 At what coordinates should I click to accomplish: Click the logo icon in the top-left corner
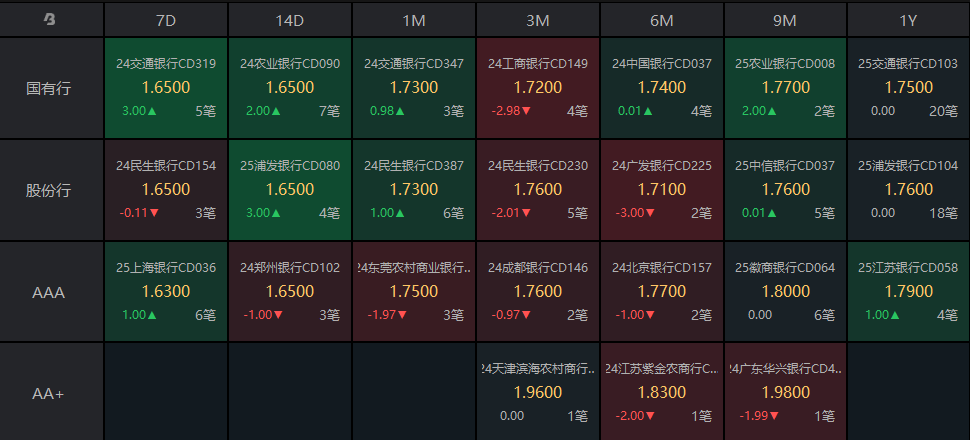click(x=50, y=19)
